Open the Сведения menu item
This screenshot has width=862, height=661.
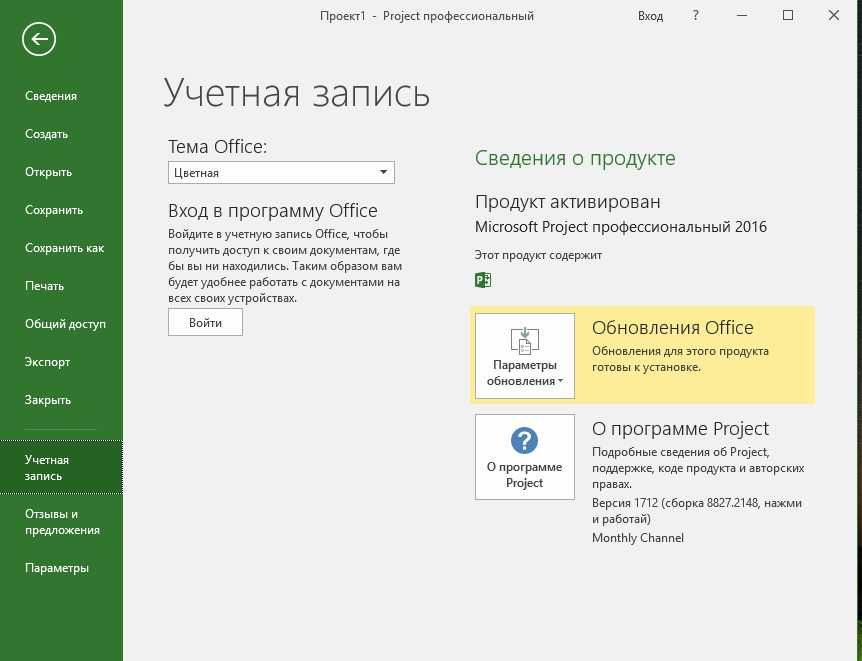click(x=51, y=96)
